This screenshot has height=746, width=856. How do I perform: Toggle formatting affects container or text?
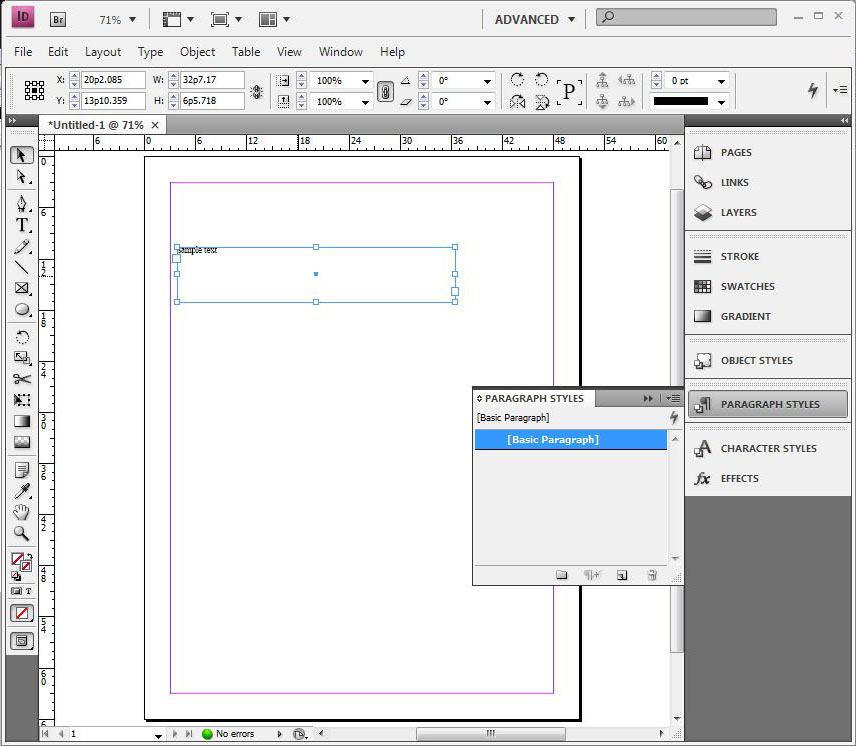click(22, 591)
